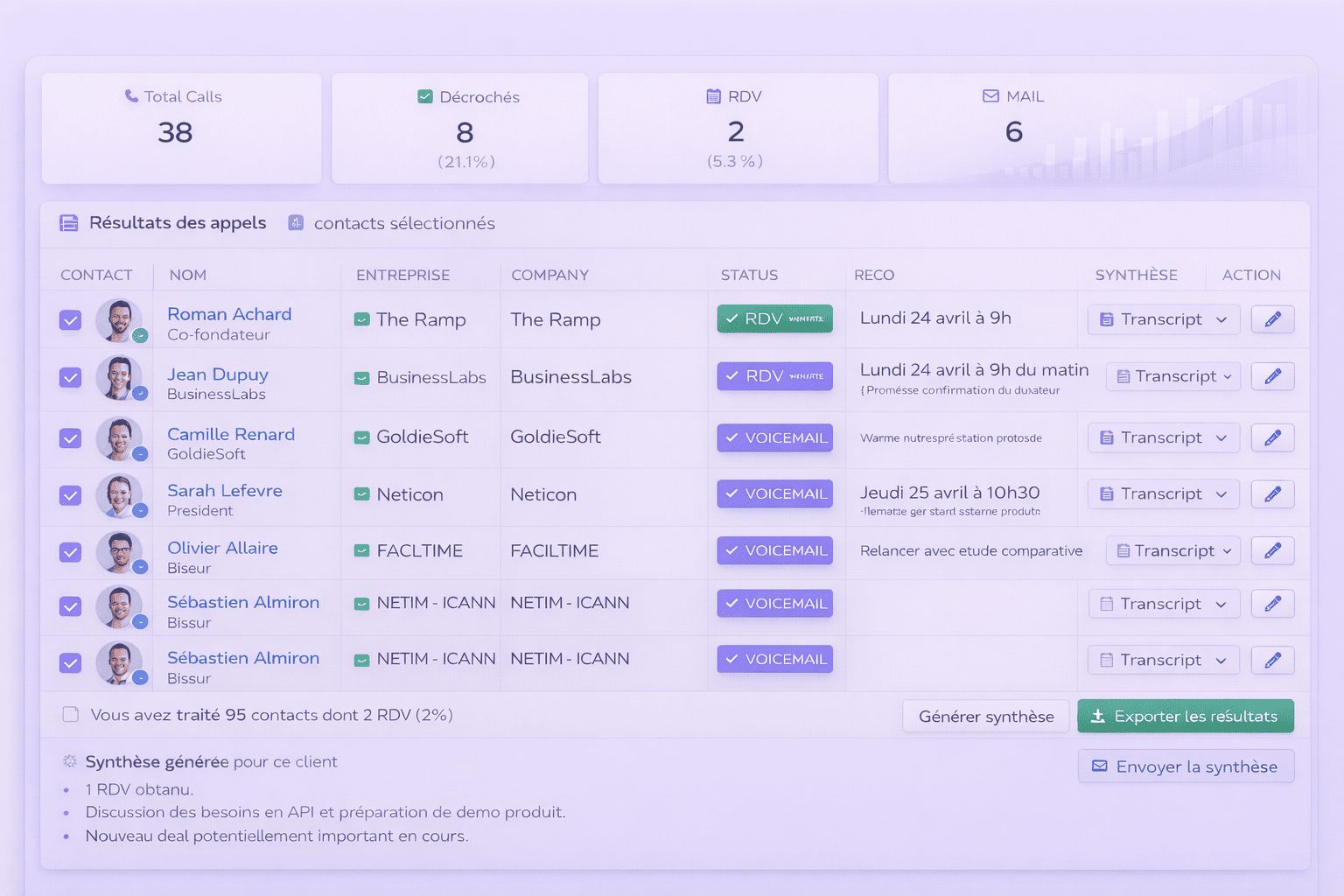Screen dimensions: 1344x896
Task: Click the Générer synthèse button
Action: [986, 716]
